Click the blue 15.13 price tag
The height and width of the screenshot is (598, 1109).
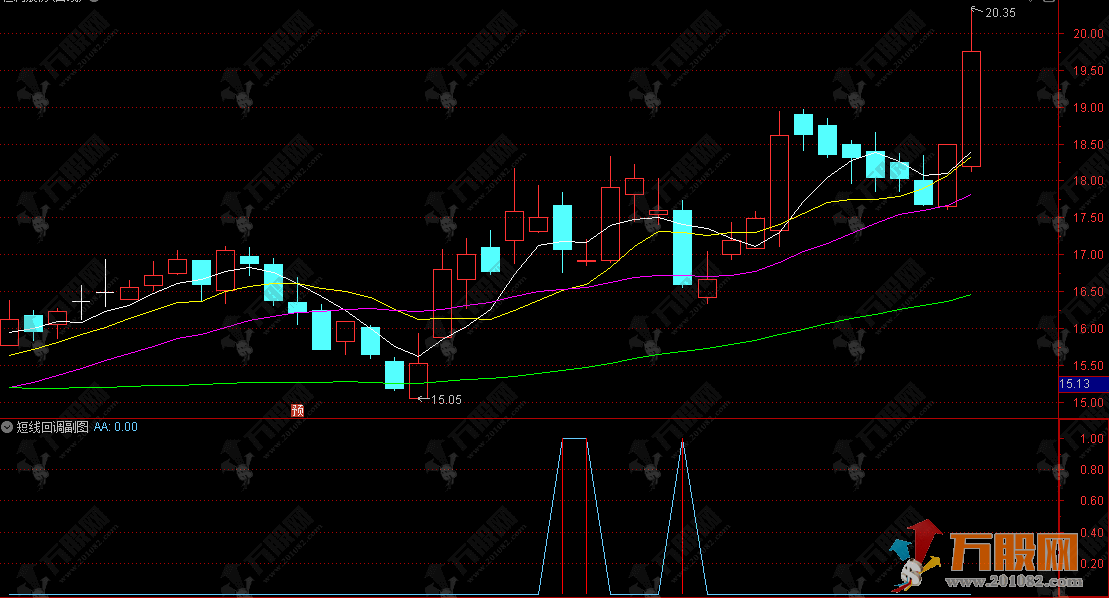click(x=1082, y=384)
